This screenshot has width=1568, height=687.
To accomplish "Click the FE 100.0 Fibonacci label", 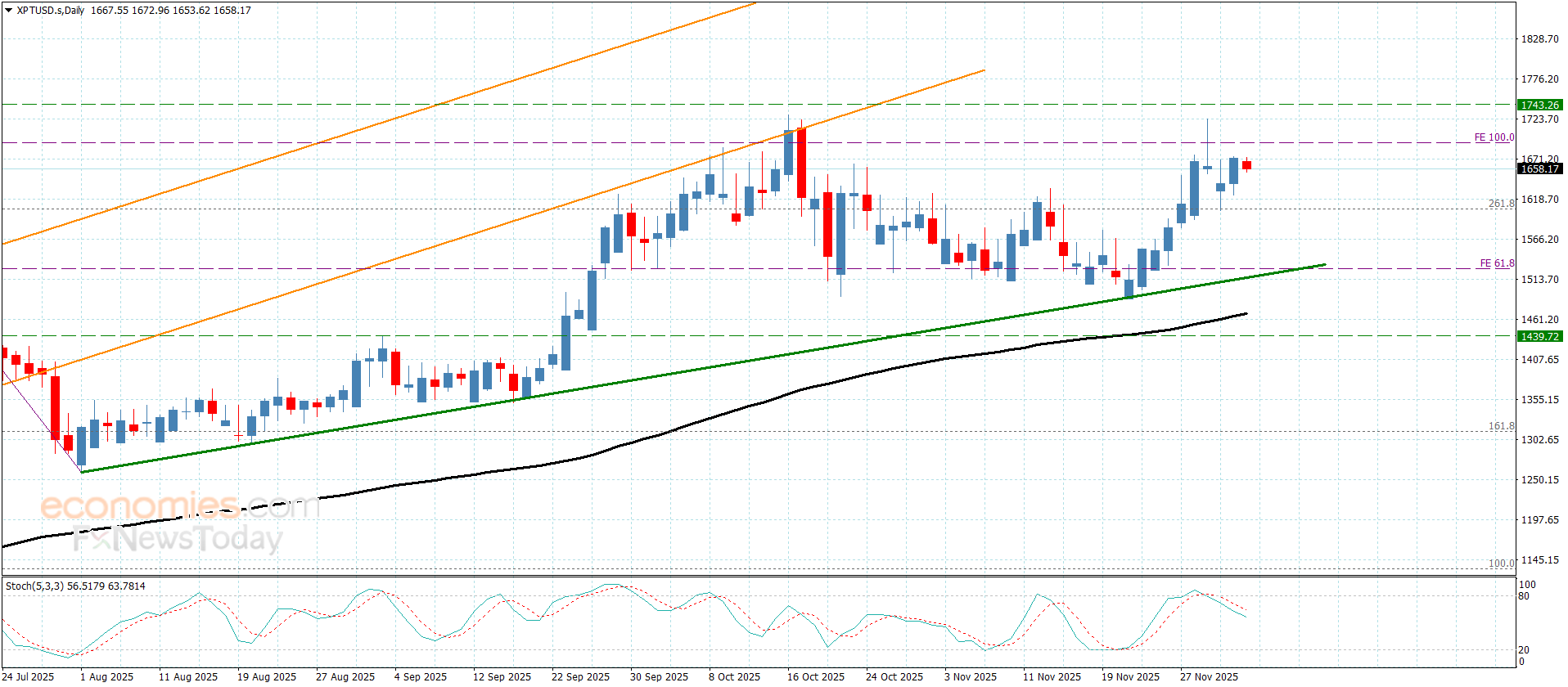I will tap(1494, 137).
